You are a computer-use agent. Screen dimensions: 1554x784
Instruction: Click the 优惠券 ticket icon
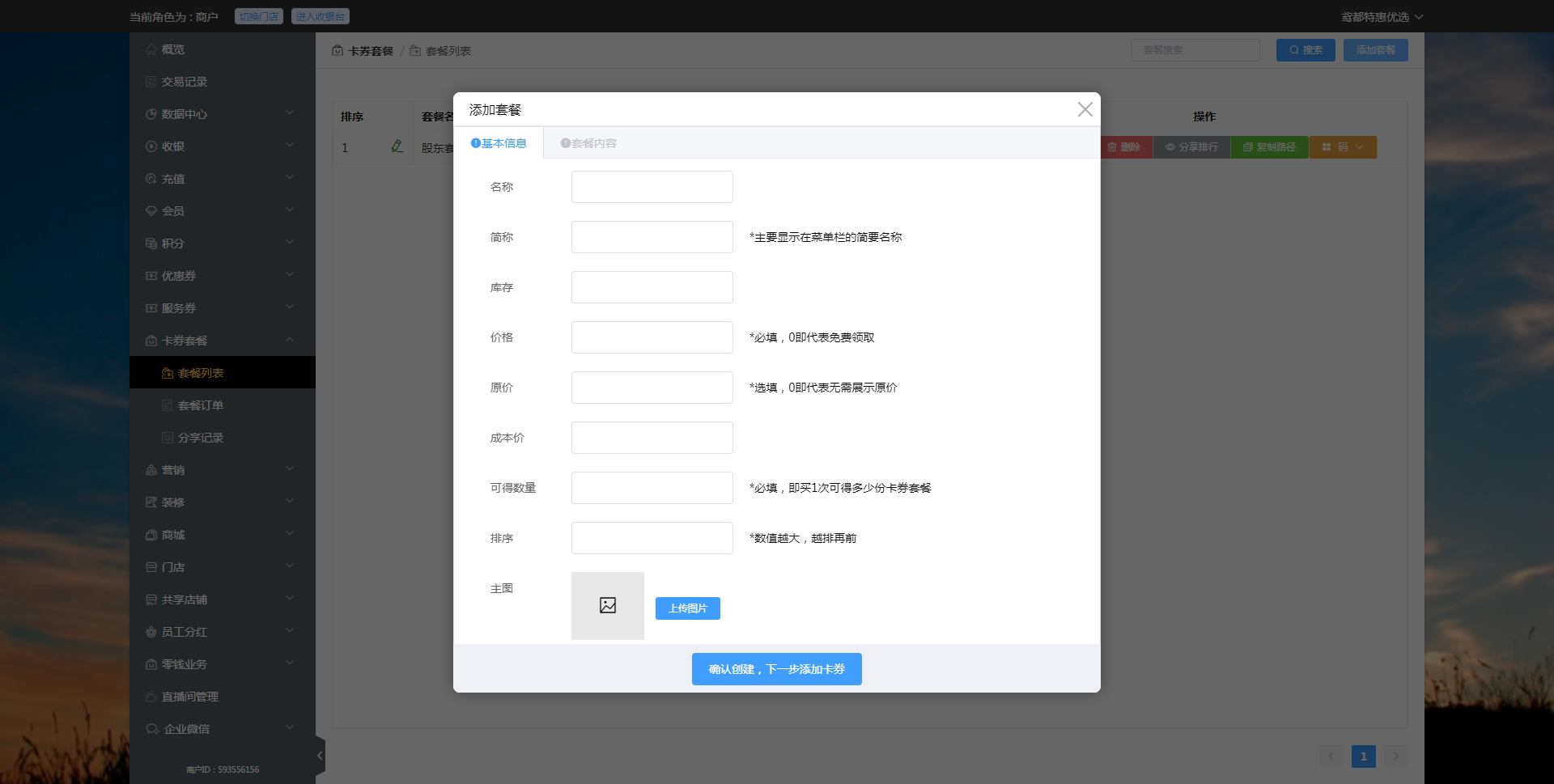point(151,276)
